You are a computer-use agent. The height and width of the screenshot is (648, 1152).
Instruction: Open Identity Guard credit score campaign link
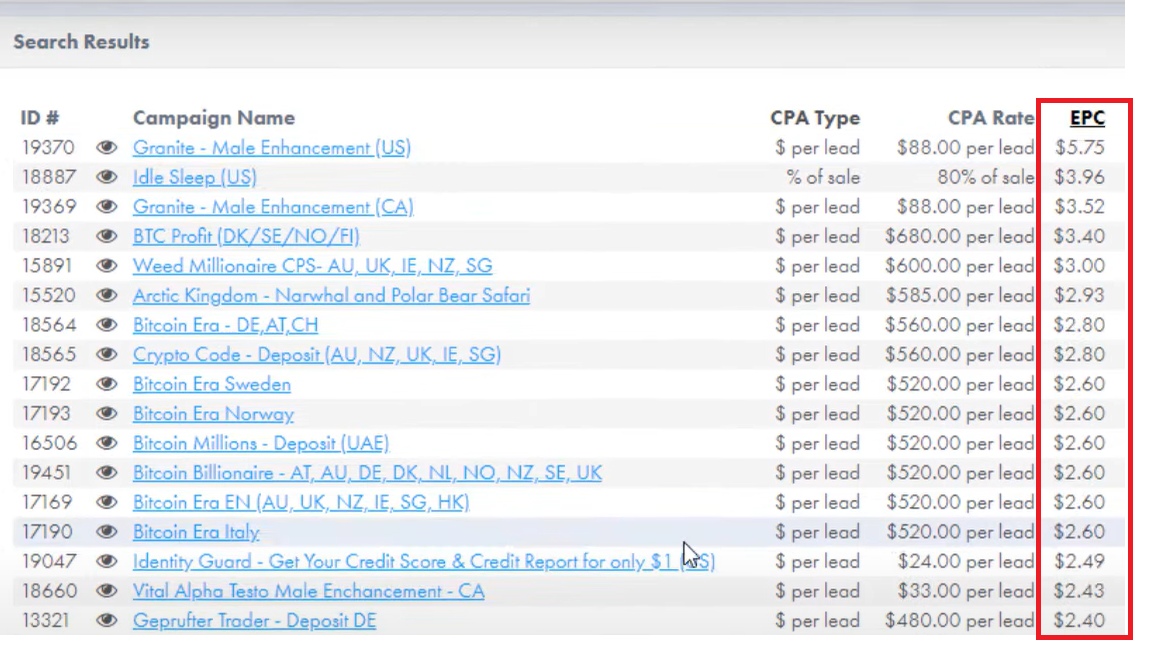coord(424,561)
